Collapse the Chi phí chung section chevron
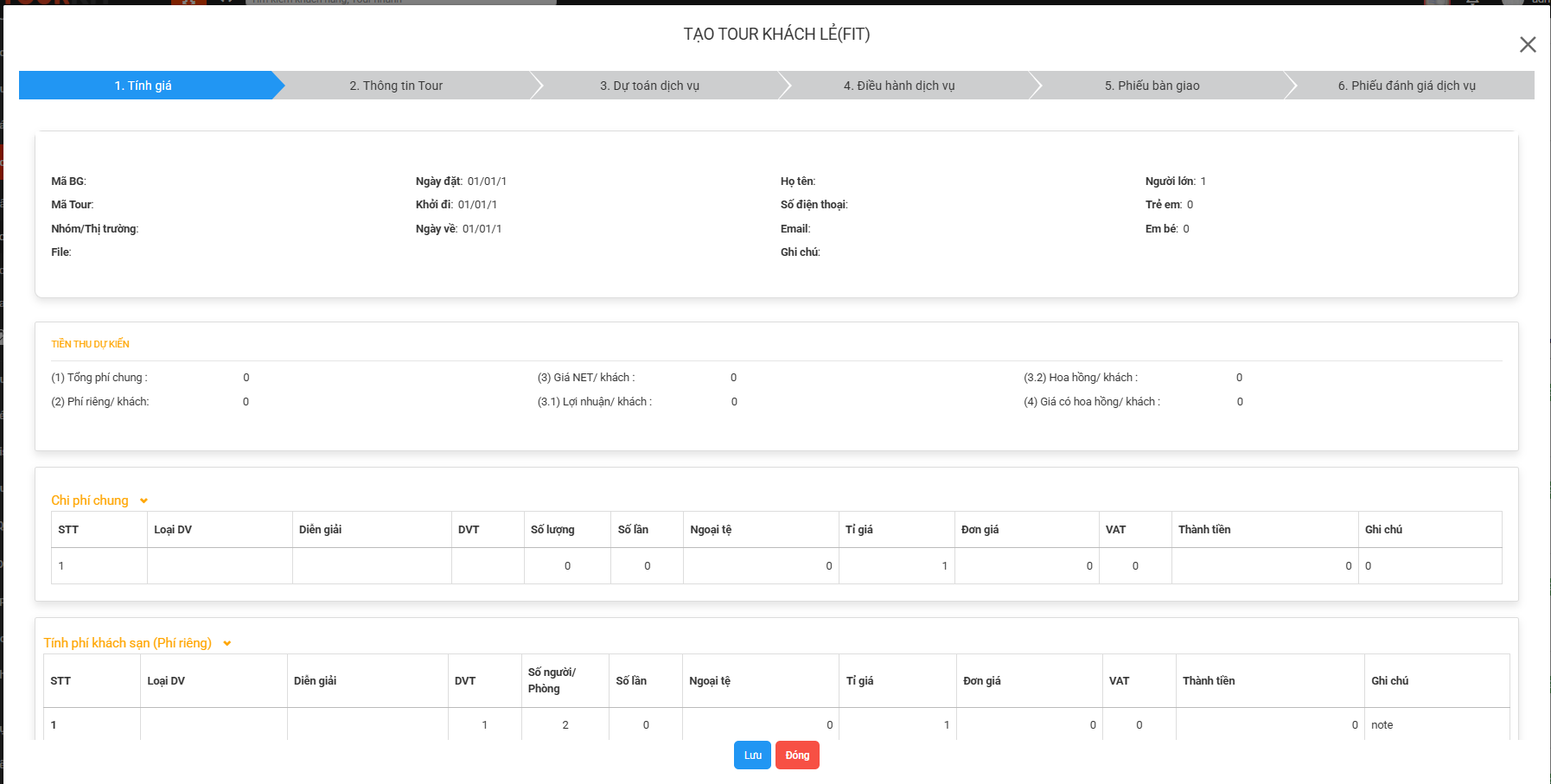Screen dimensions: 1551x784 point(144,501)
